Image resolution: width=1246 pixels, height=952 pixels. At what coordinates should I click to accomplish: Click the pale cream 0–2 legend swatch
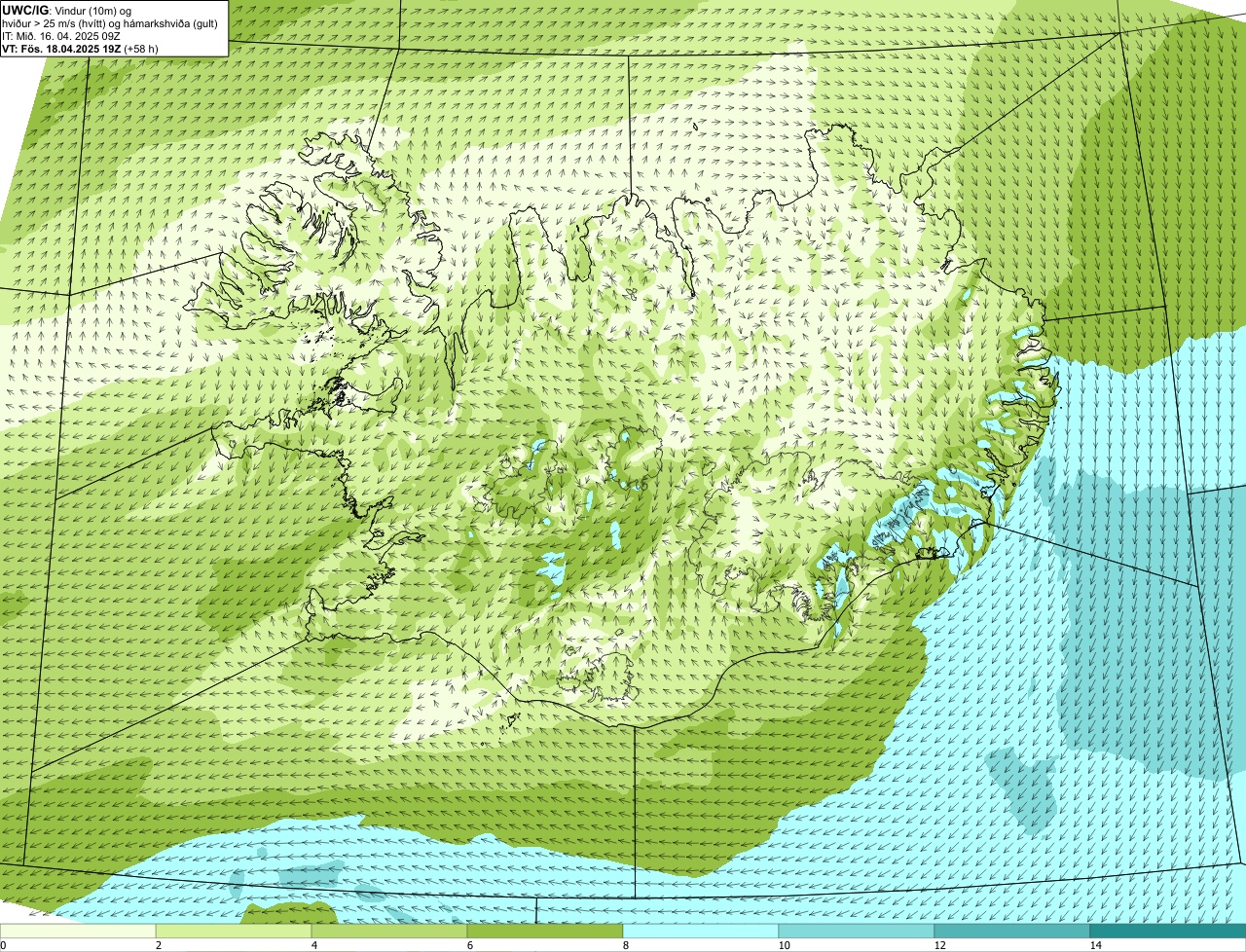tap(78, 931)
